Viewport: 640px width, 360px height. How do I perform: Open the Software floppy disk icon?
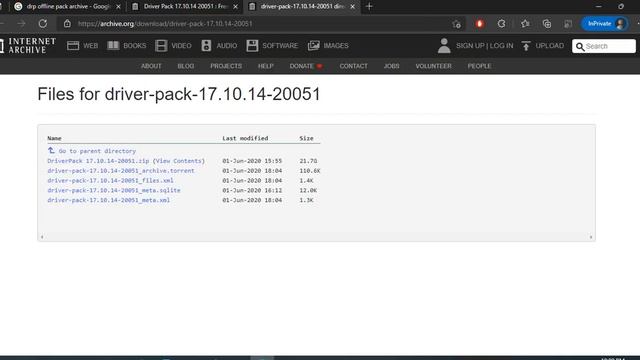coord(252,46)
